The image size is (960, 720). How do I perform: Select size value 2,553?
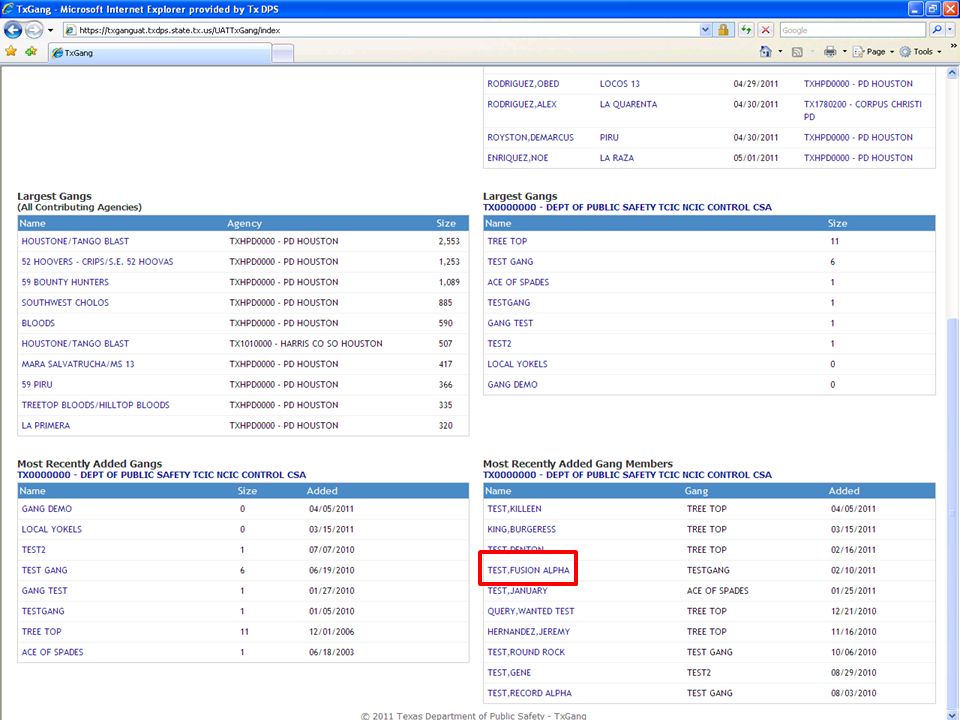tap(449, 241)
